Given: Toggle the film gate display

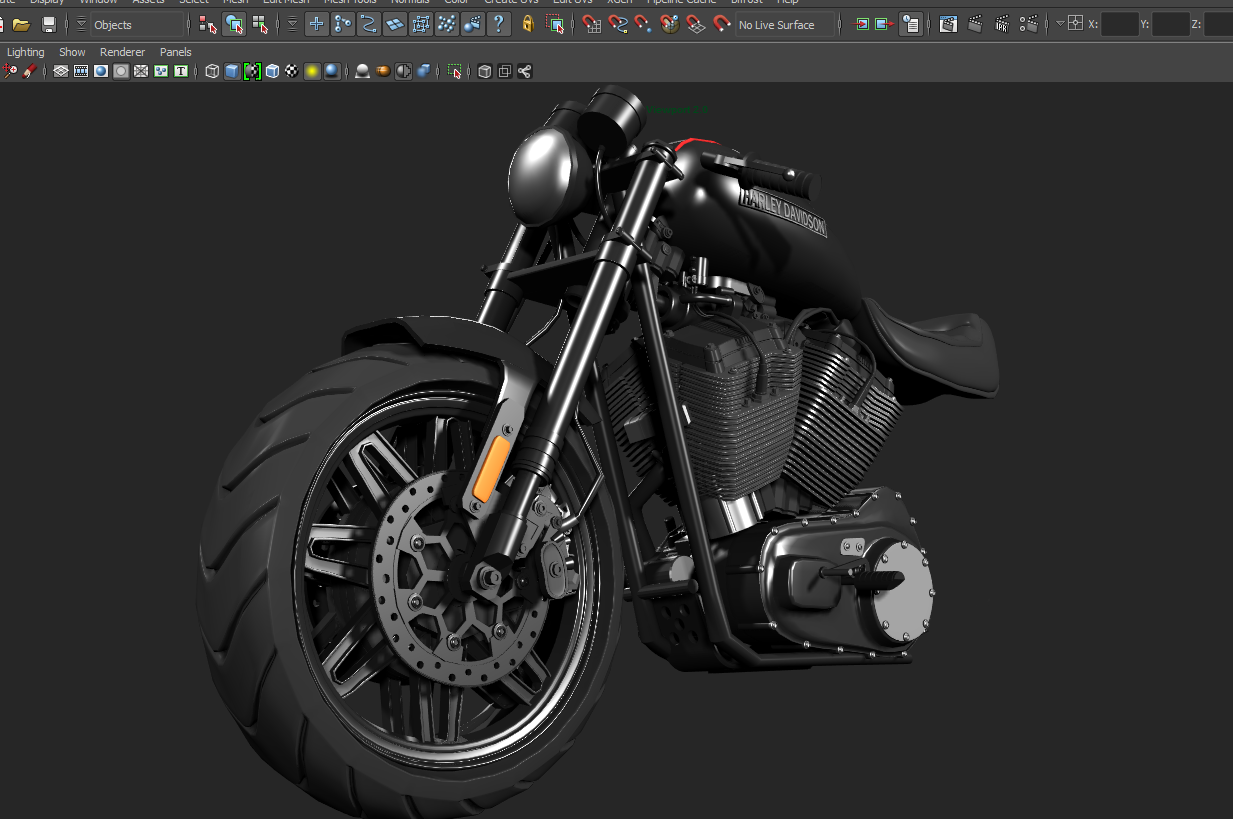Looking at the screenshot, I should tap(81, 71).
